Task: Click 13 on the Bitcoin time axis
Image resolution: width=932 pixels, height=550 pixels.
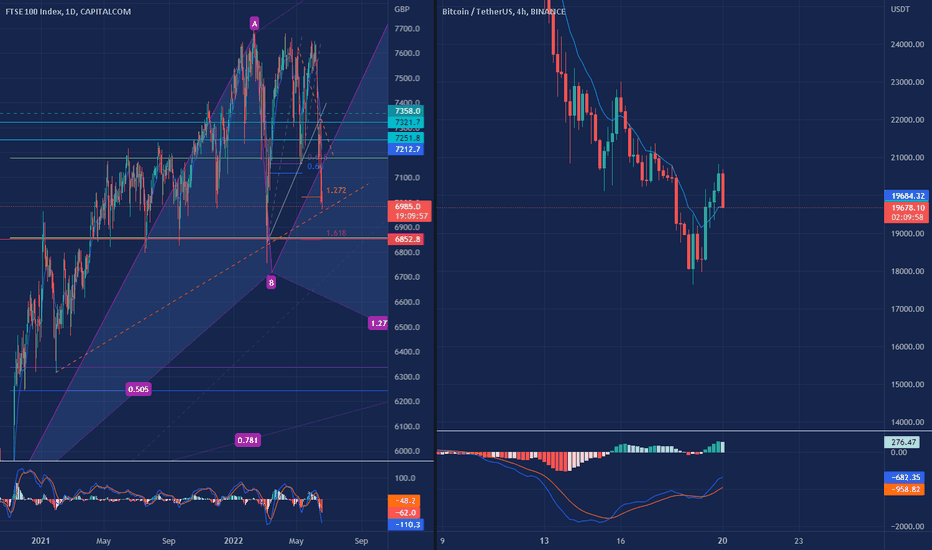Action: [x=544, y=540]
